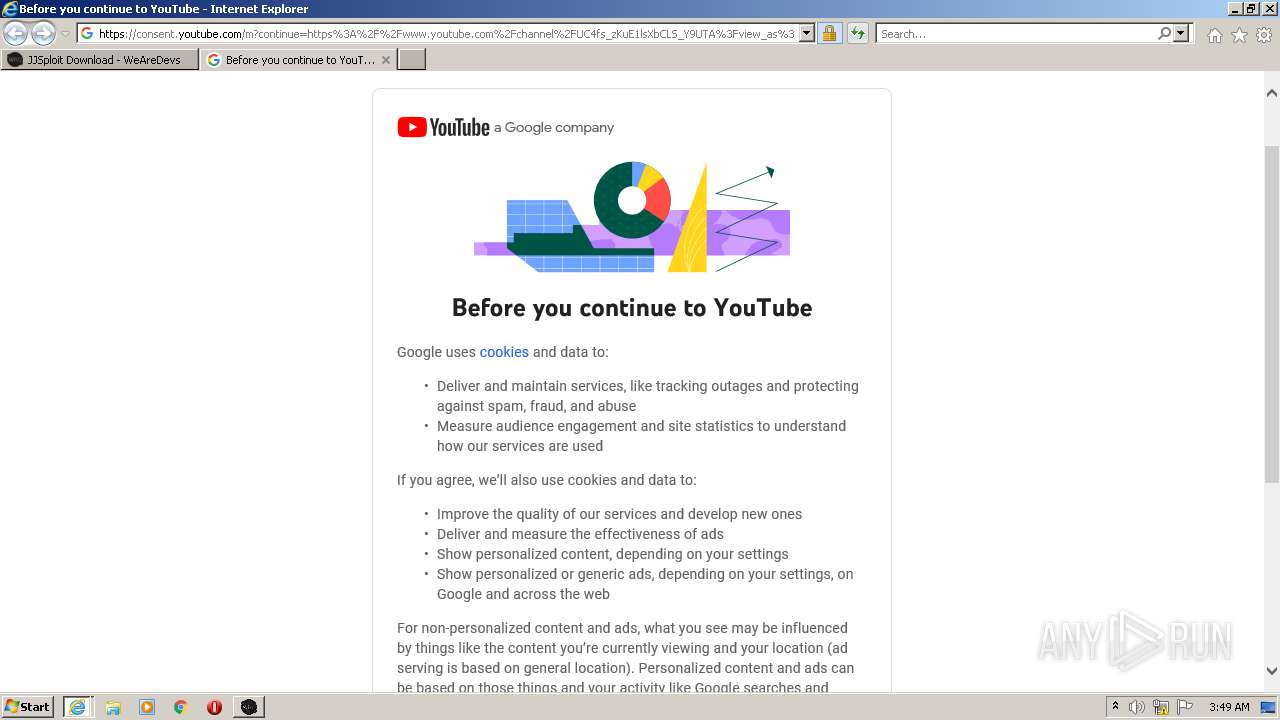Click the vertical scrollbar thumb
Viewport: 1280px width, 720px height.
(1272, 315)
